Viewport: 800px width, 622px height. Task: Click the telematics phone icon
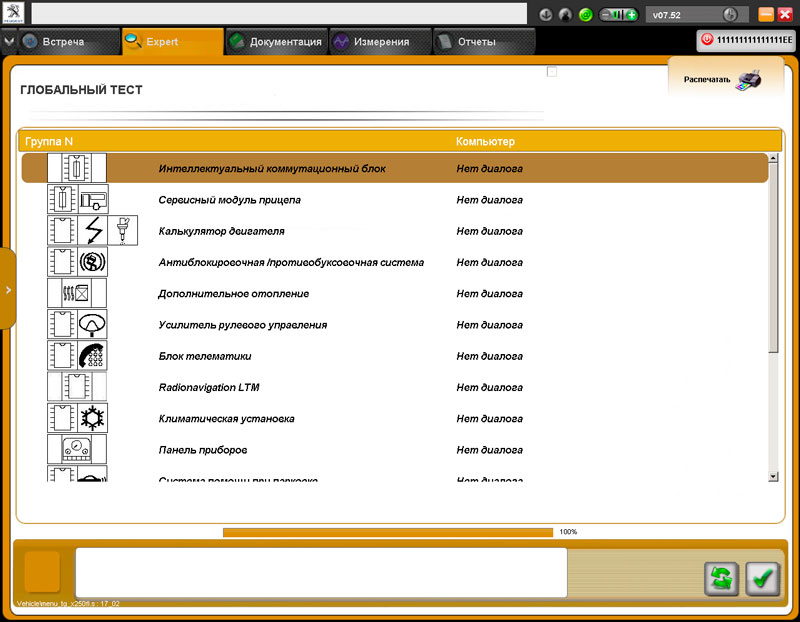click(x=92, y=355)
